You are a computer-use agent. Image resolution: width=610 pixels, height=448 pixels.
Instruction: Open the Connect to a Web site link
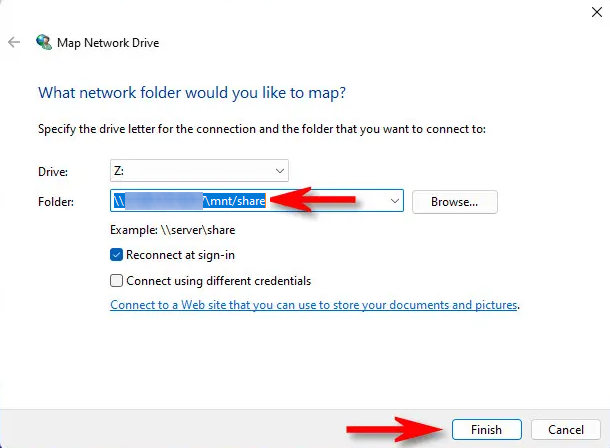coord(314,305)
